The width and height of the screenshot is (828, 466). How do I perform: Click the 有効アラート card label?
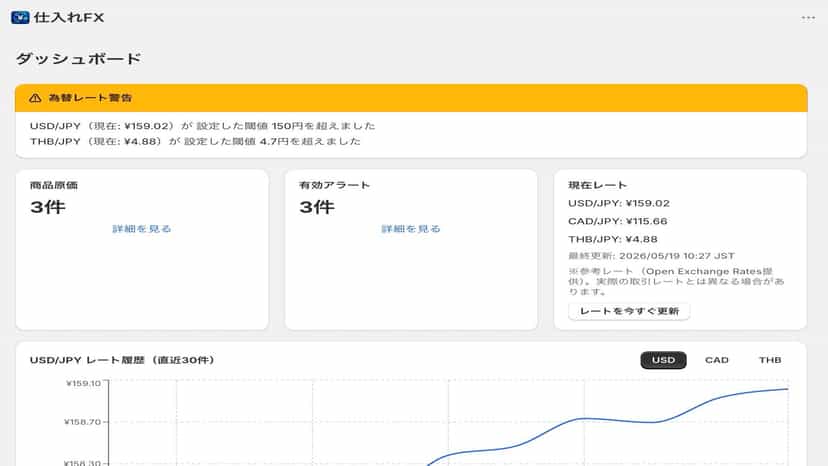(334, 185)
